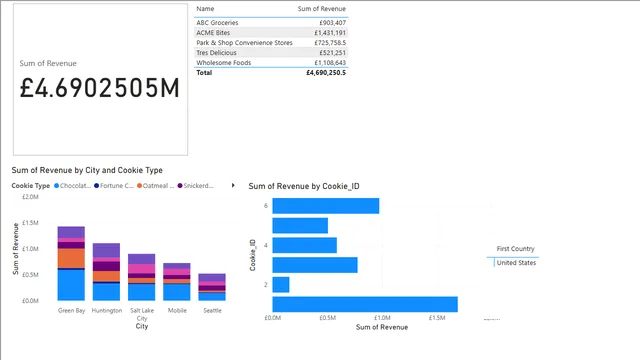The image size is (640, 360).
Task: Select Park & Shop Convenience Stores row
Action: point(271,42)
